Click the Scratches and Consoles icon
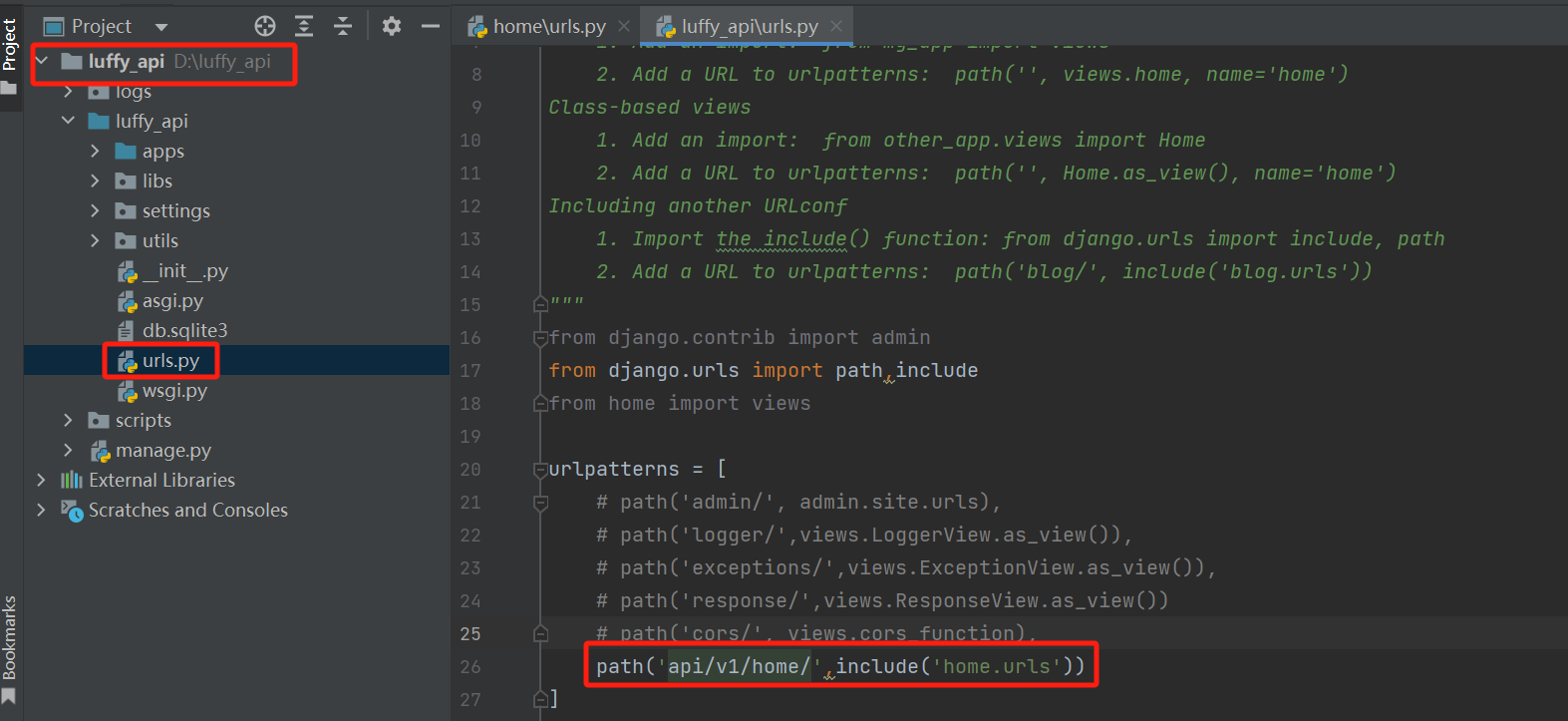1568x721 pixels. (x=72, y=510)
